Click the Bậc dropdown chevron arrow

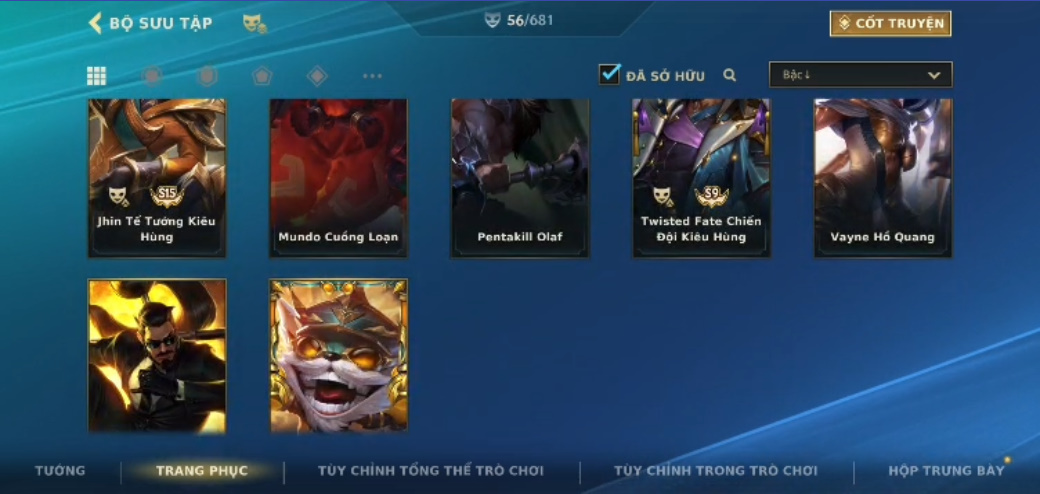coord(934,75)
